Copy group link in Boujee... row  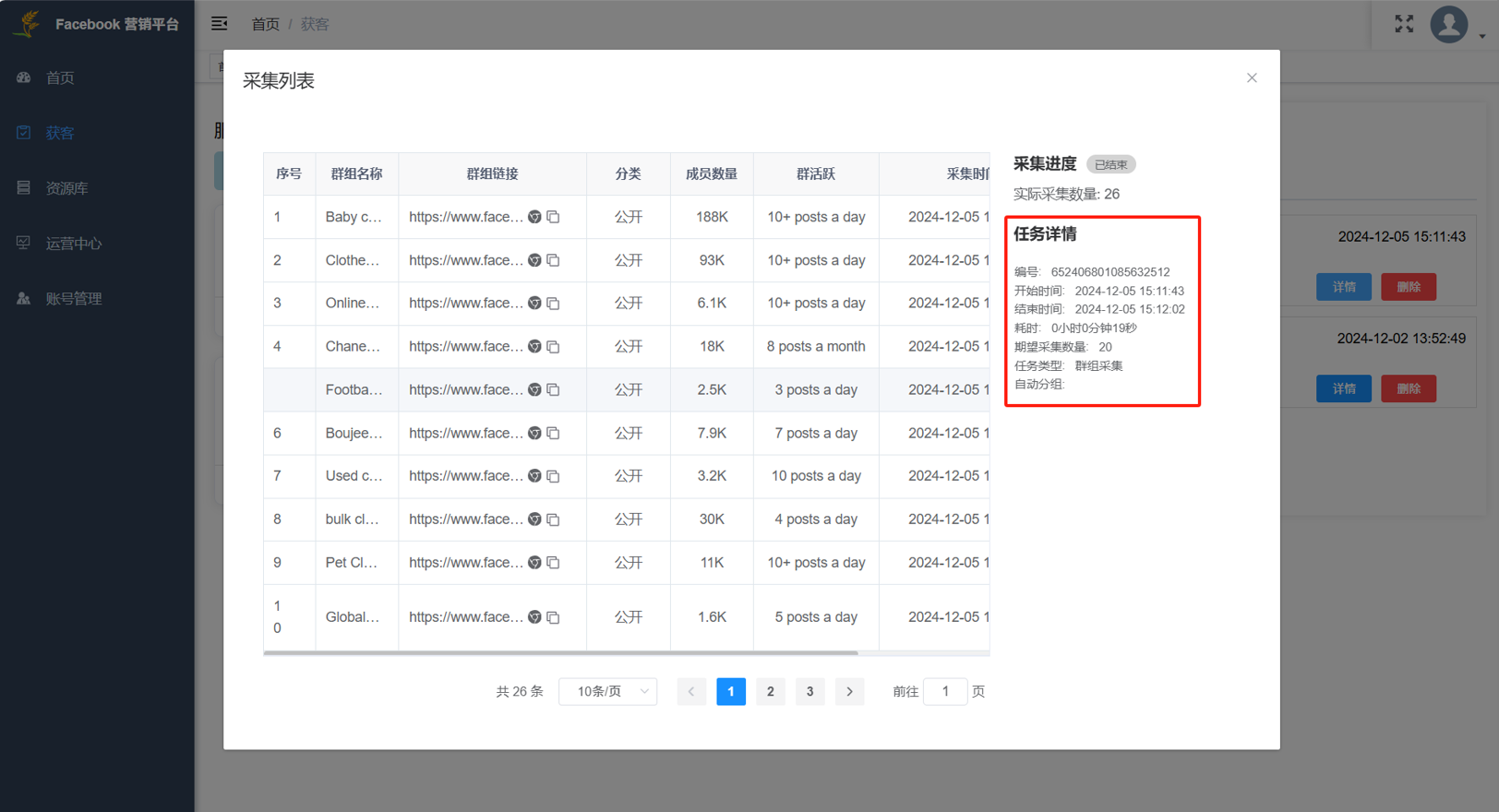pos(553,433)
